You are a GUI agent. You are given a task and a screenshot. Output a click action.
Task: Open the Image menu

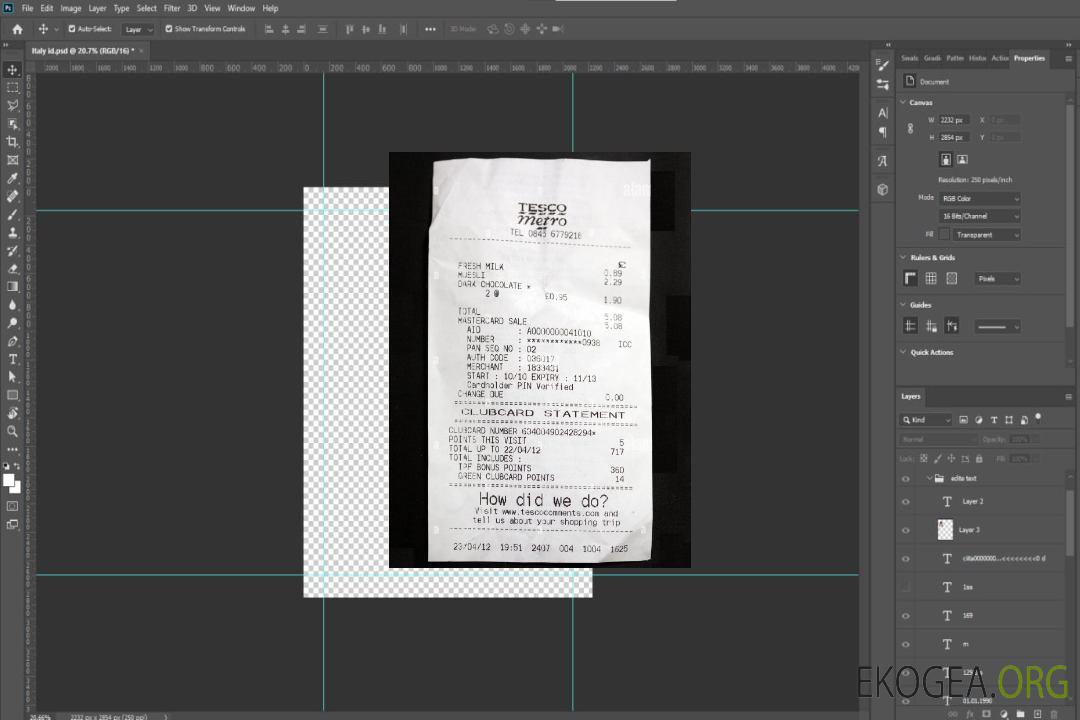[x=70, y=8]
